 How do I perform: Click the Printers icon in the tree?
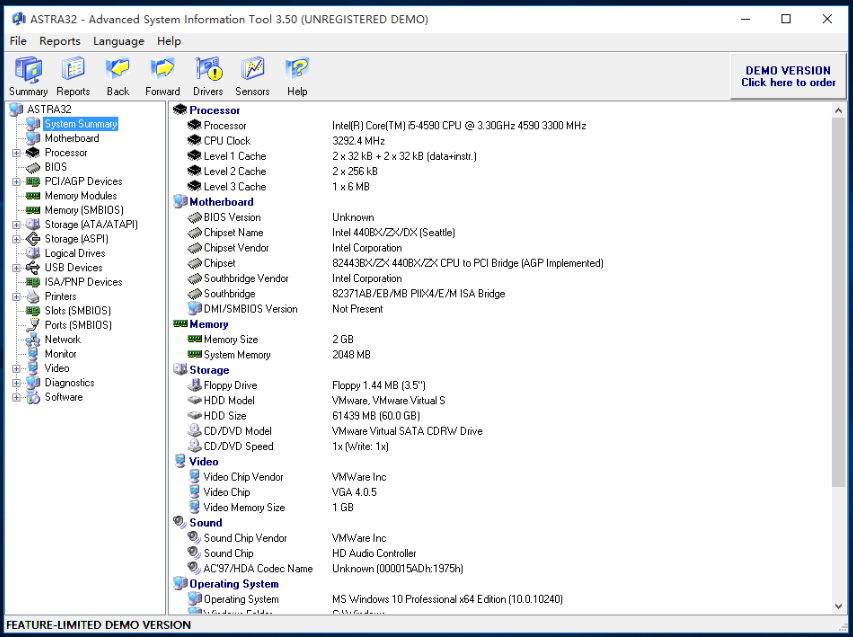tap(33, 296)
